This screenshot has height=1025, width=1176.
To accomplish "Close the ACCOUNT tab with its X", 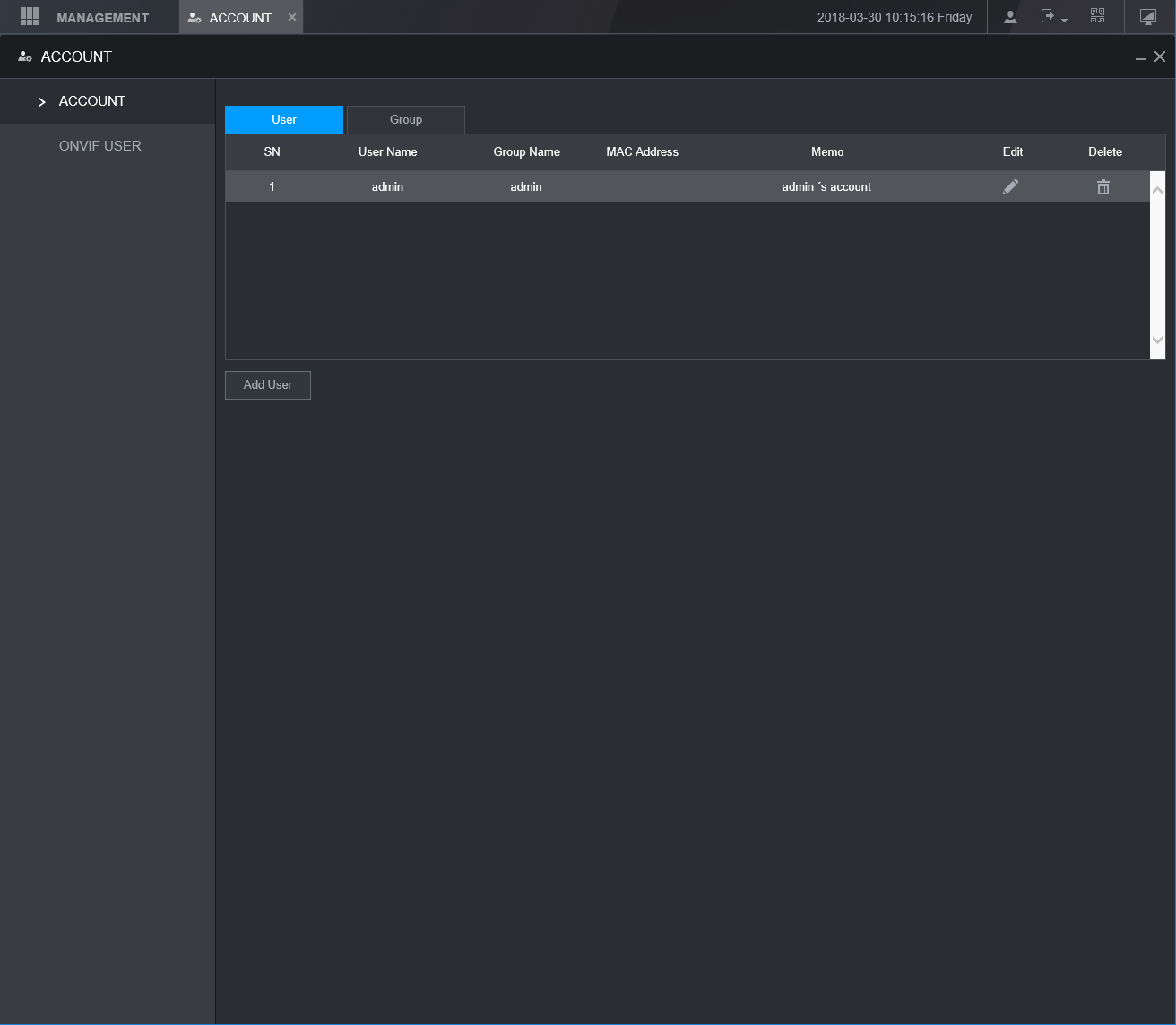I will click(292, 17).
